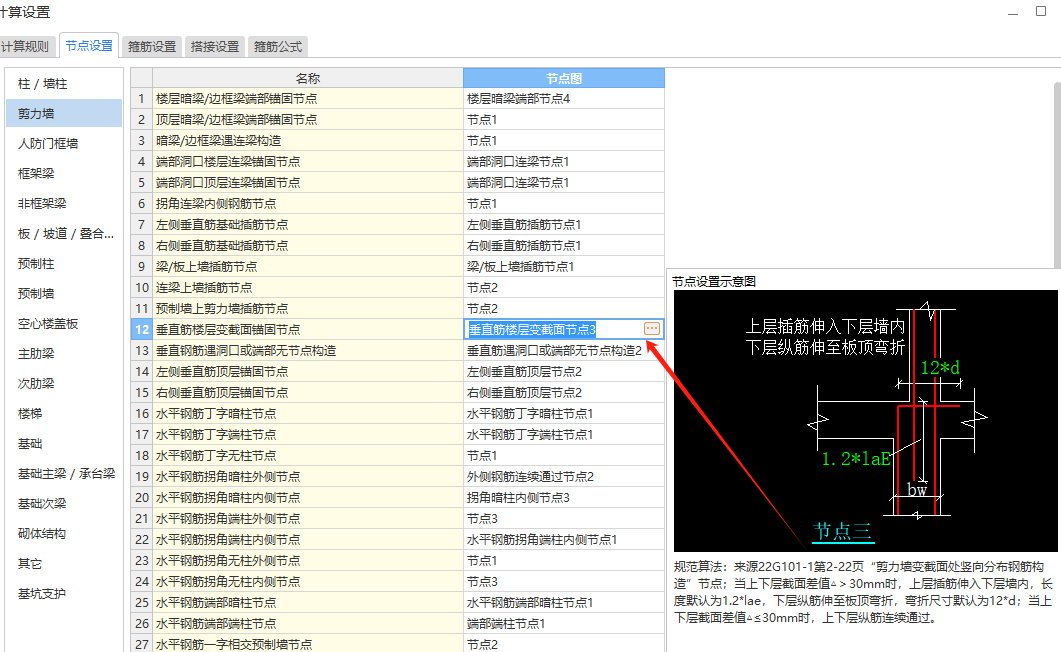This screenshot has height=652, width=1061.
Task: Click cell 垂直筋遇洞口或端部无节点构造2
Action: tap(564, 350)
